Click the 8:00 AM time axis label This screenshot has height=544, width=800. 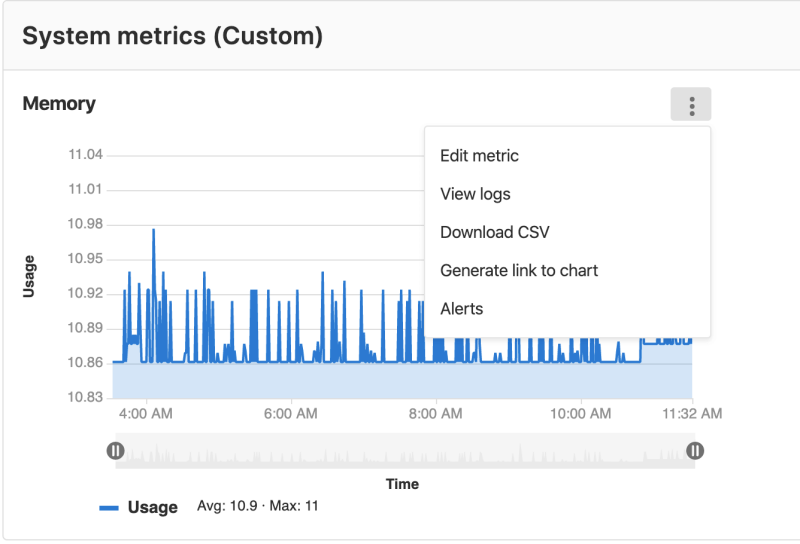436,413
